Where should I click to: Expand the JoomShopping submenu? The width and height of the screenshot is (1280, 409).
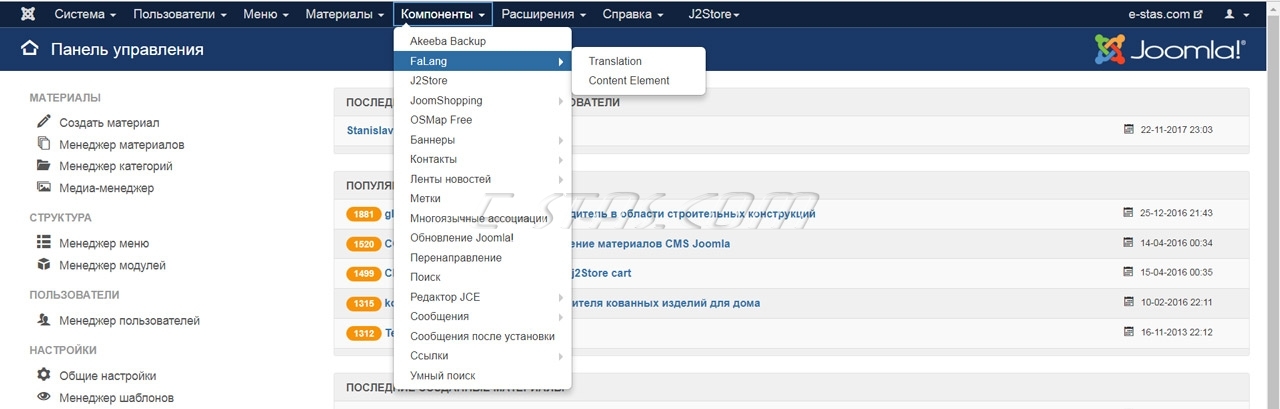(483, 100)
